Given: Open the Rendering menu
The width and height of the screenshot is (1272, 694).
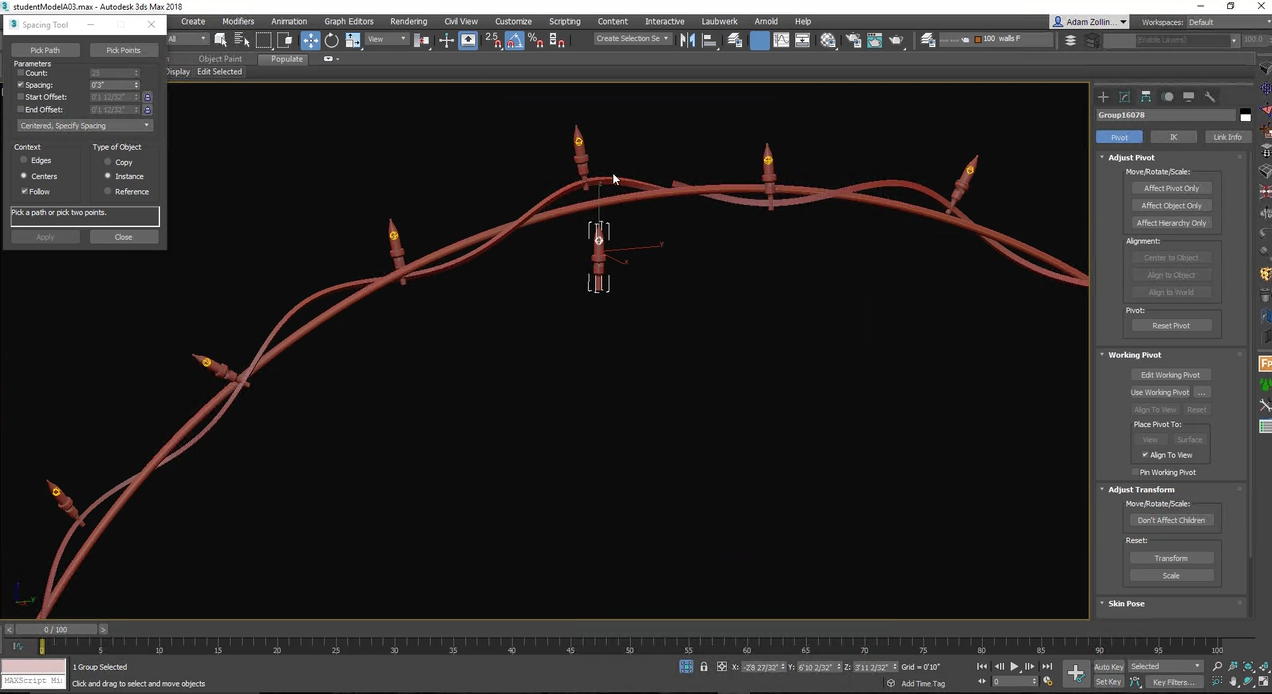Looking at the screenshot, I should click(x=408, y=21).
